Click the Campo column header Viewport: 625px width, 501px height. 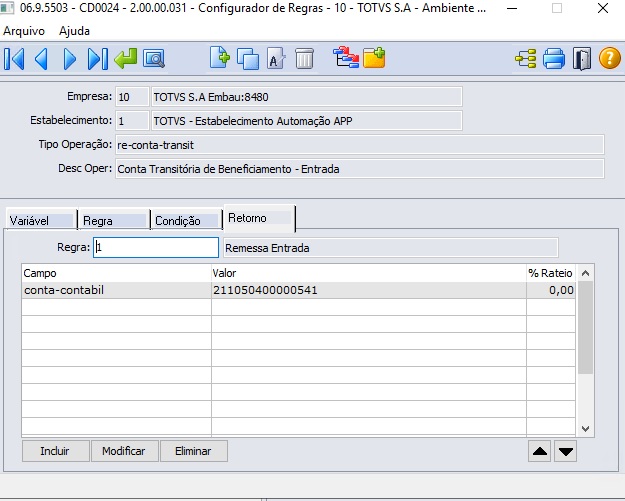point(116,273)
